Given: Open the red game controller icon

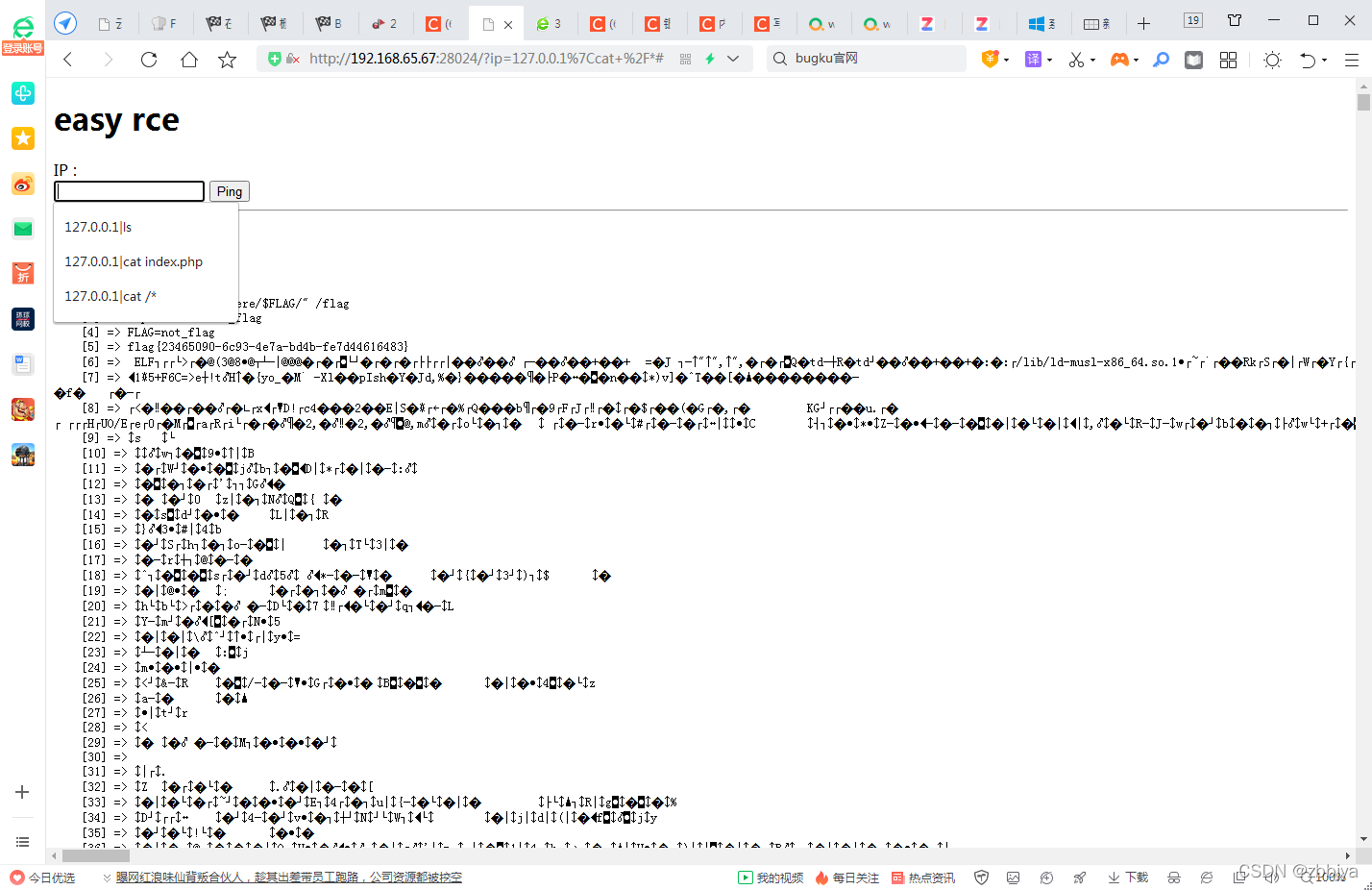Looking at the screenshot, I should (x=1119, y=60).
